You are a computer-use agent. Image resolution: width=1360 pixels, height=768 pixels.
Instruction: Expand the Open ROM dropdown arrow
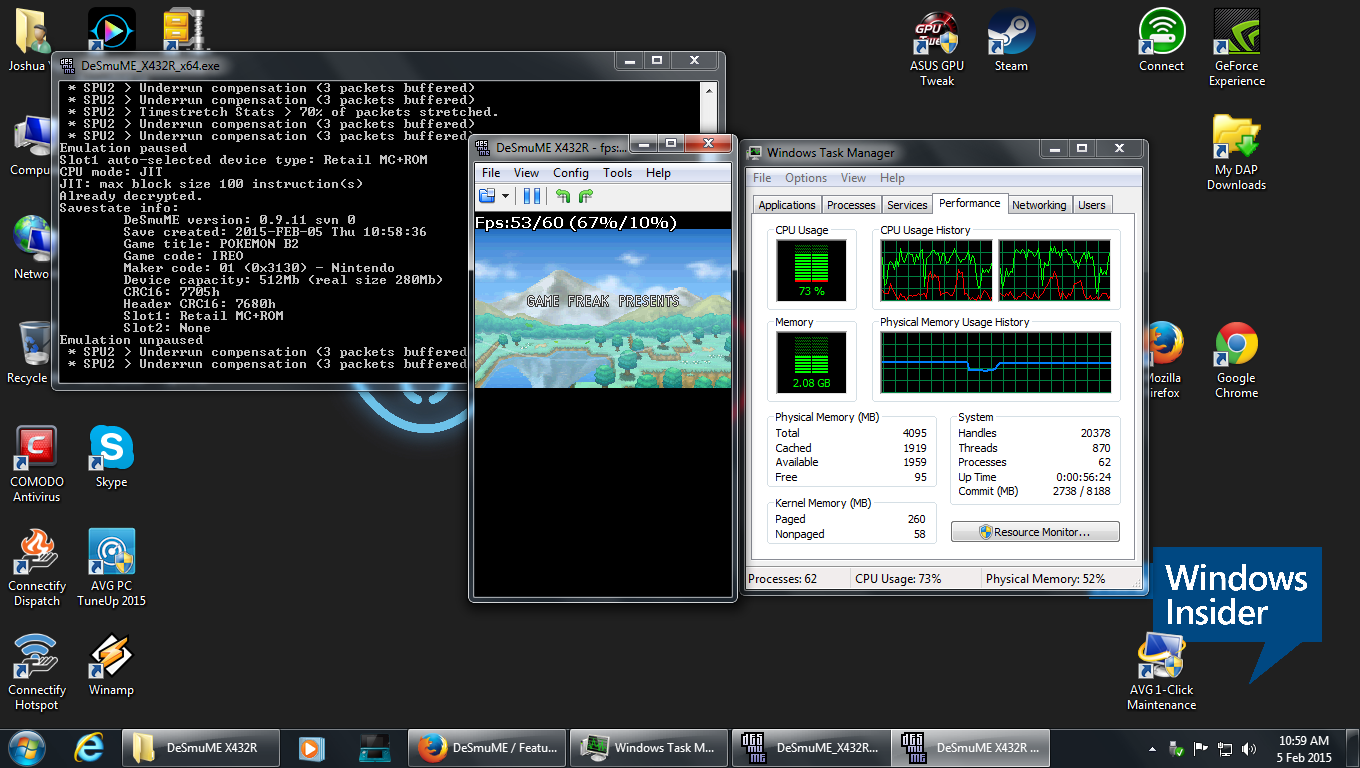(x=506, y=196)
